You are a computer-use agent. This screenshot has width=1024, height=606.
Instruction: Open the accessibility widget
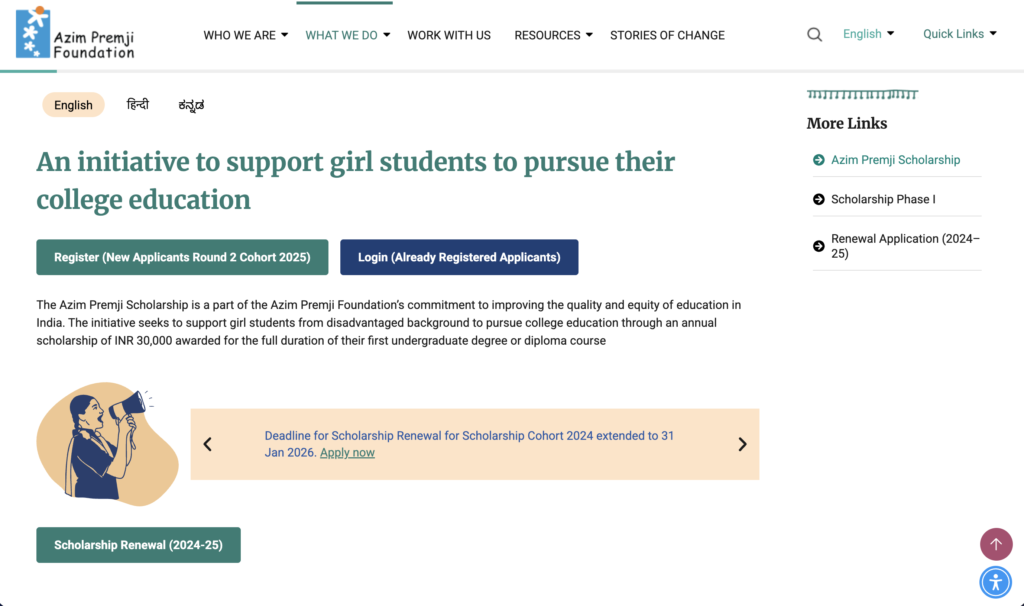point(995,582)
